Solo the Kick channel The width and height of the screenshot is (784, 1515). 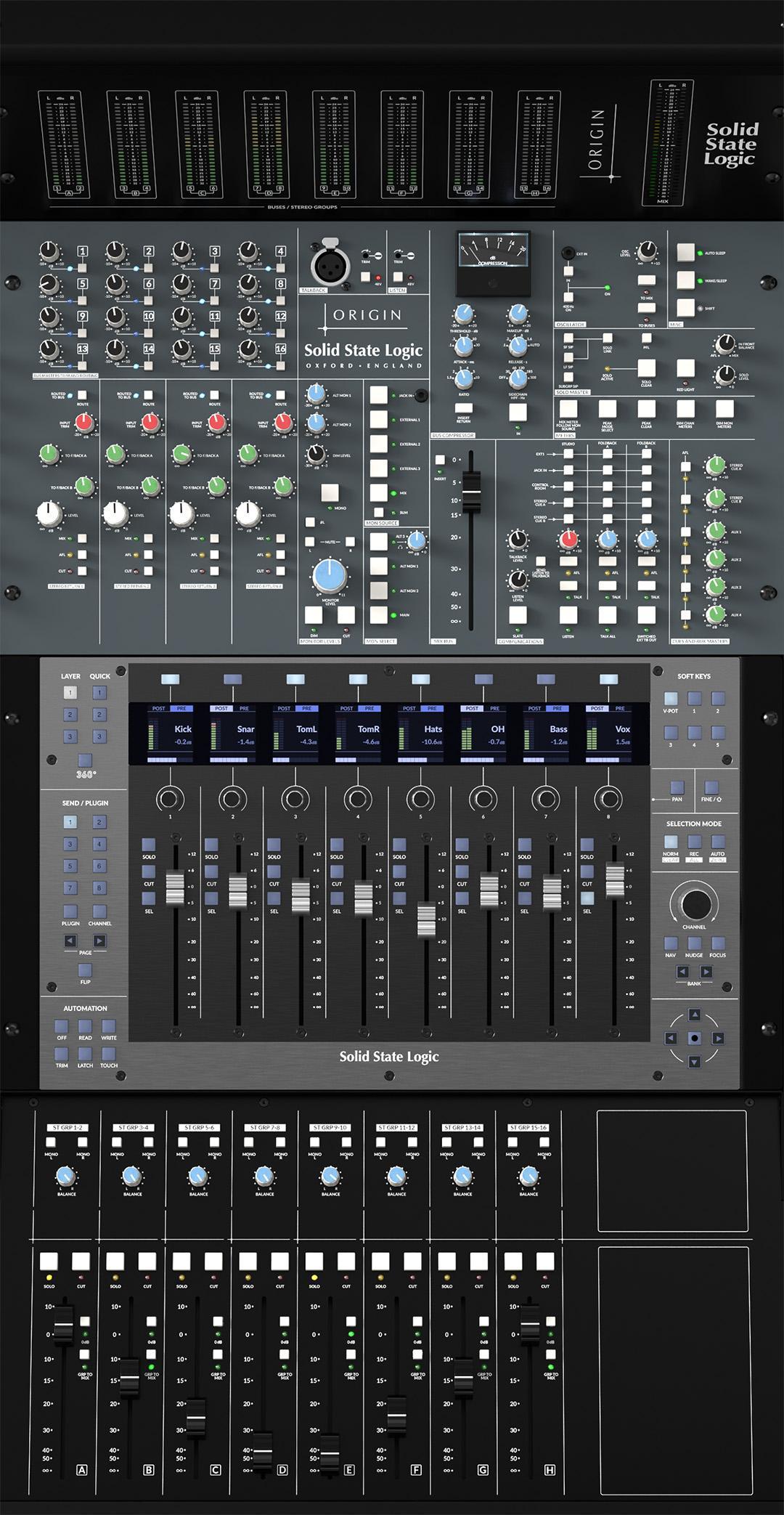pyautogui.click(x=148, y=845)
